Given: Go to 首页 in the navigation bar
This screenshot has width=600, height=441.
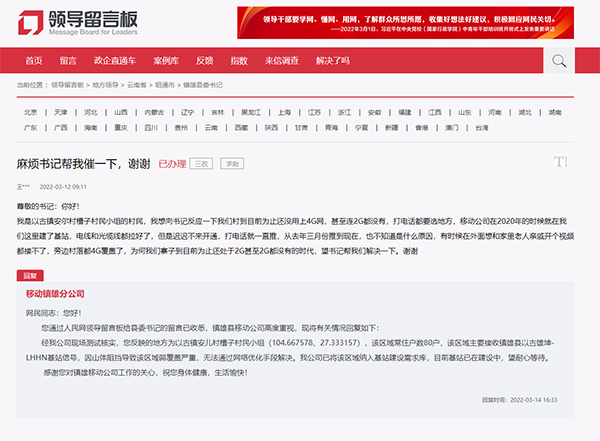Looking at the screenshot, I should [x=34, y=60].
